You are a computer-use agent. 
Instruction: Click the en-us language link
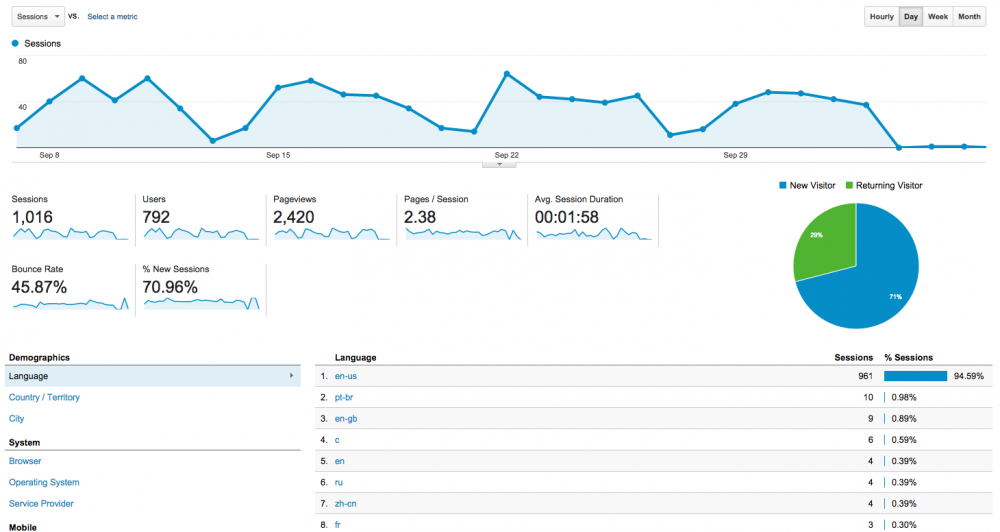(x=346, y=376)
